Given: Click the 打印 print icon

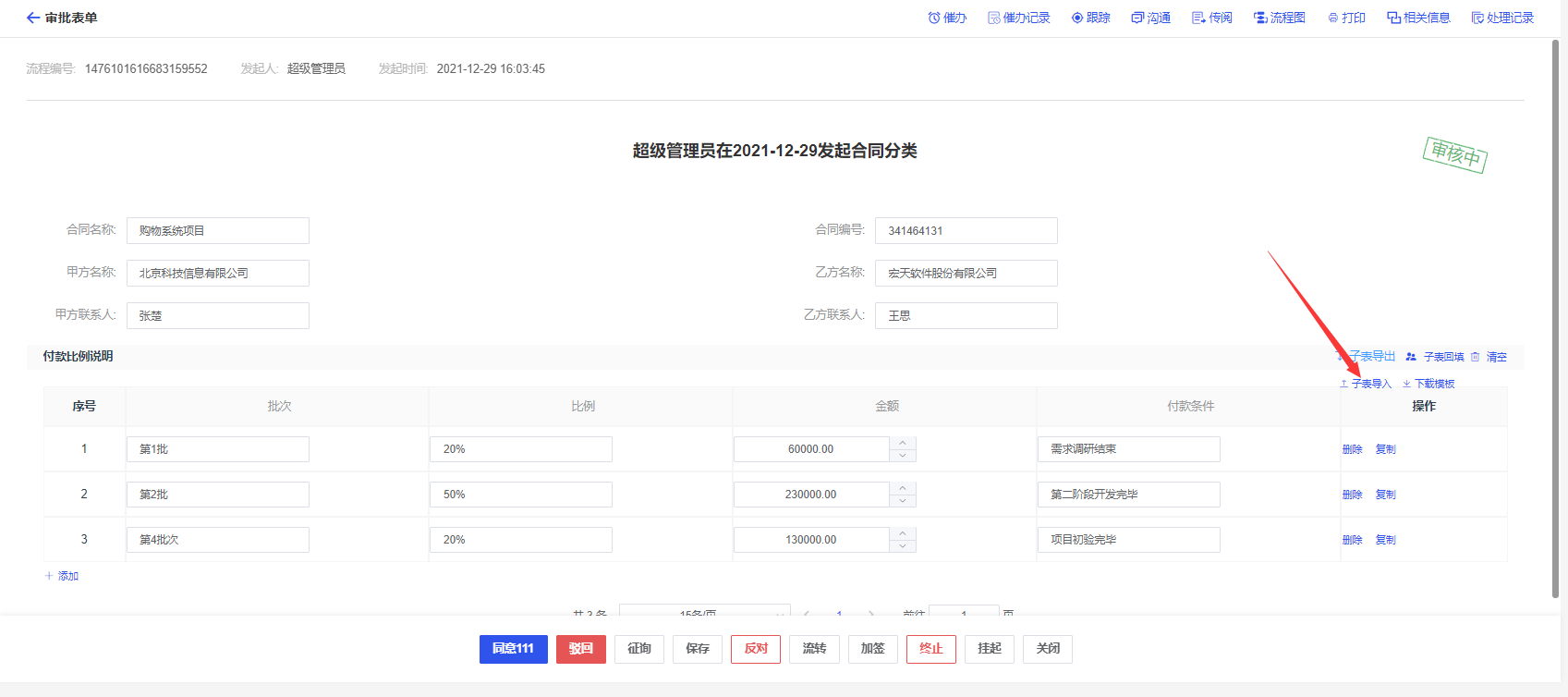Looking at the screenshot, I should pyautogui.click(x=1333, y=18).
